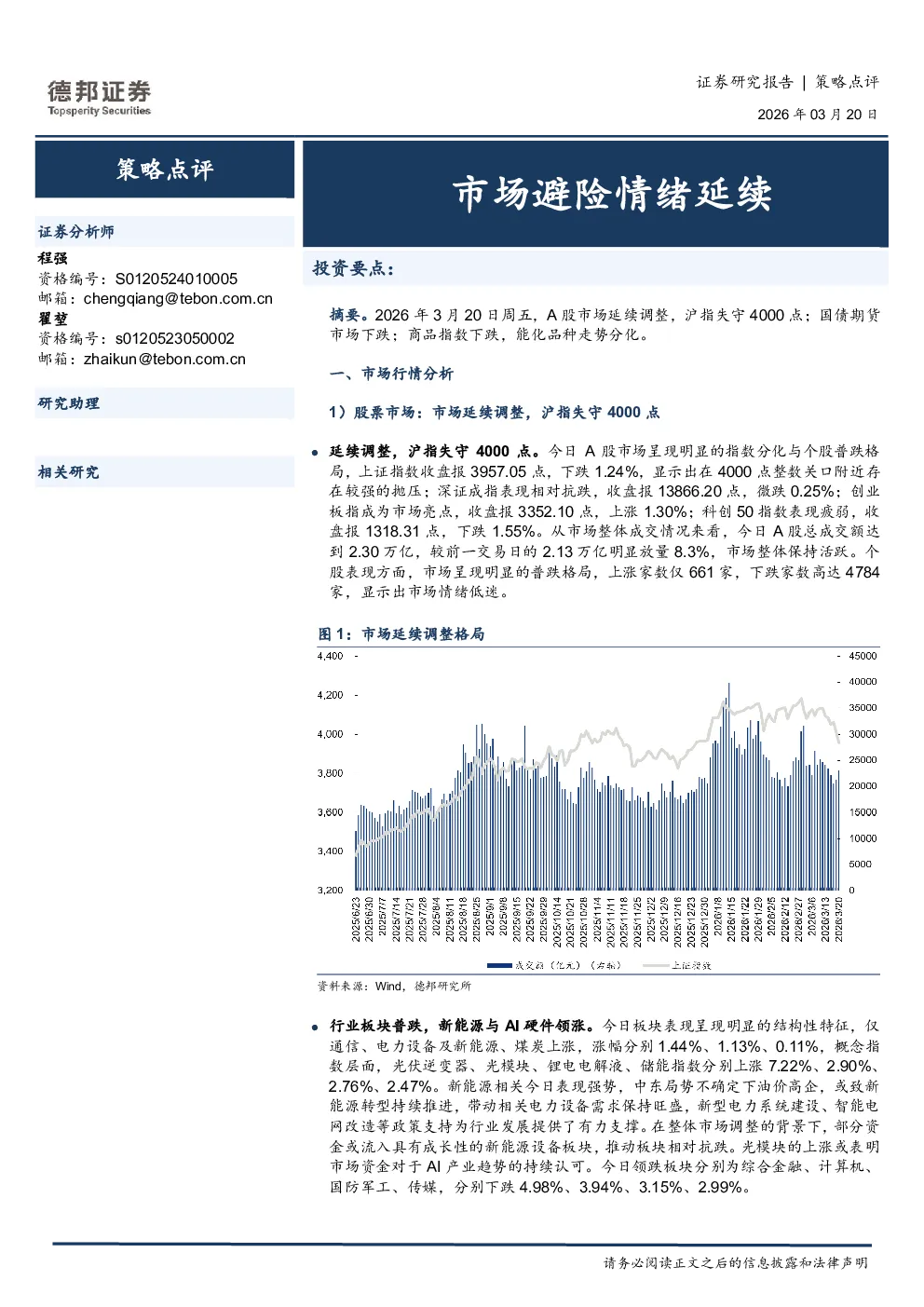The width and height of the screenshot is (924, 1307).
Task: Click the gray 上证指数 legend entry
Action: [x=677, y=965]
